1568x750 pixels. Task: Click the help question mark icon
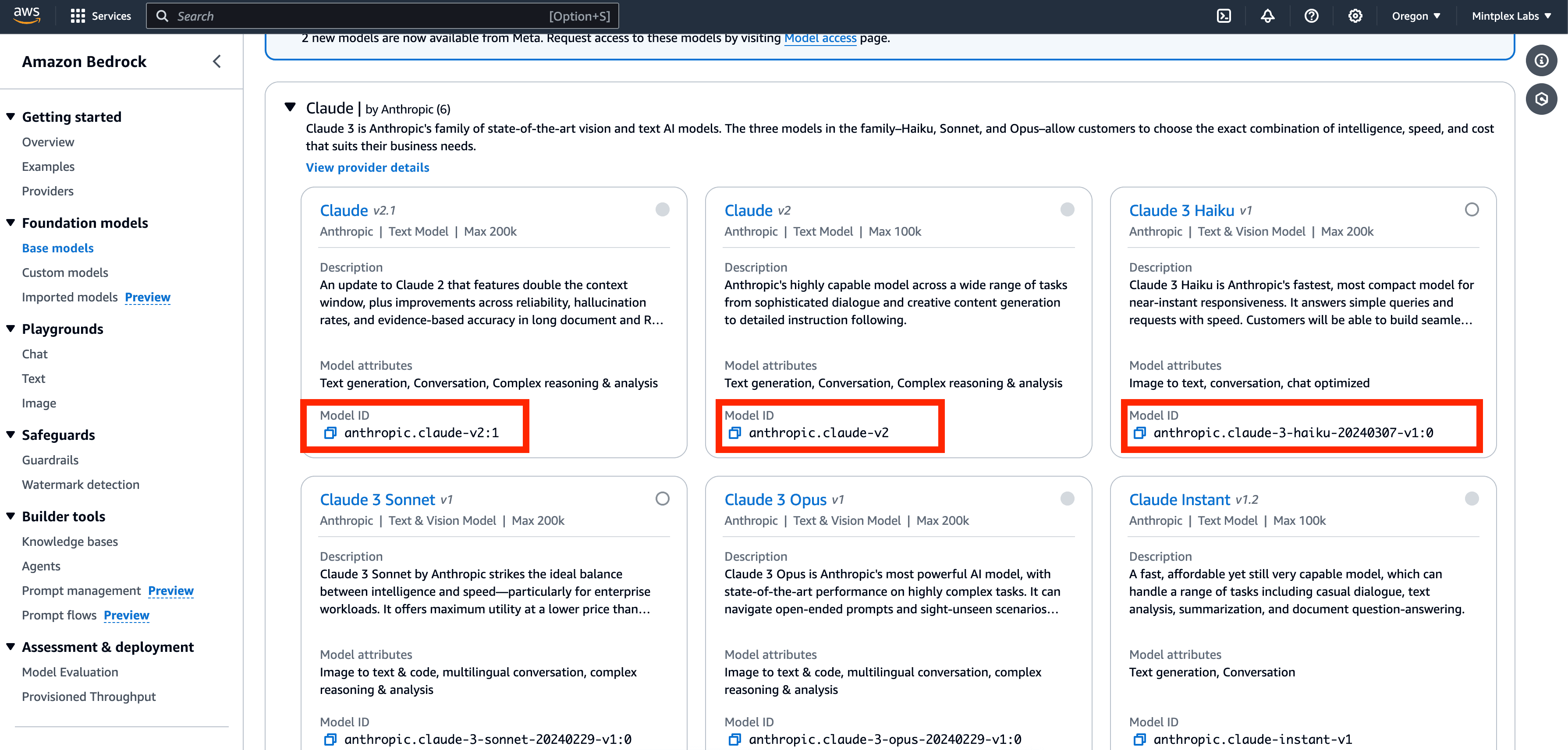(x=1311, y=16)
